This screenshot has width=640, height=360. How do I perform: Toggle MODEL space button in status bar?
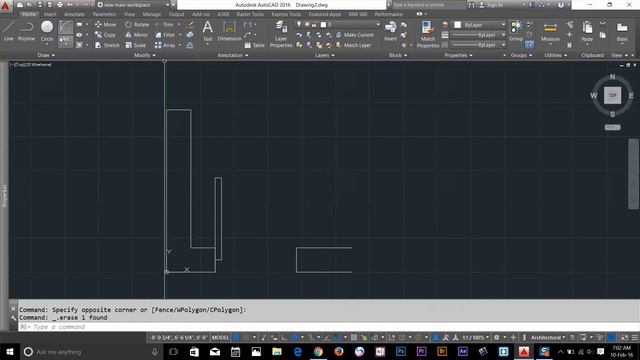click(x=220, y=338)
